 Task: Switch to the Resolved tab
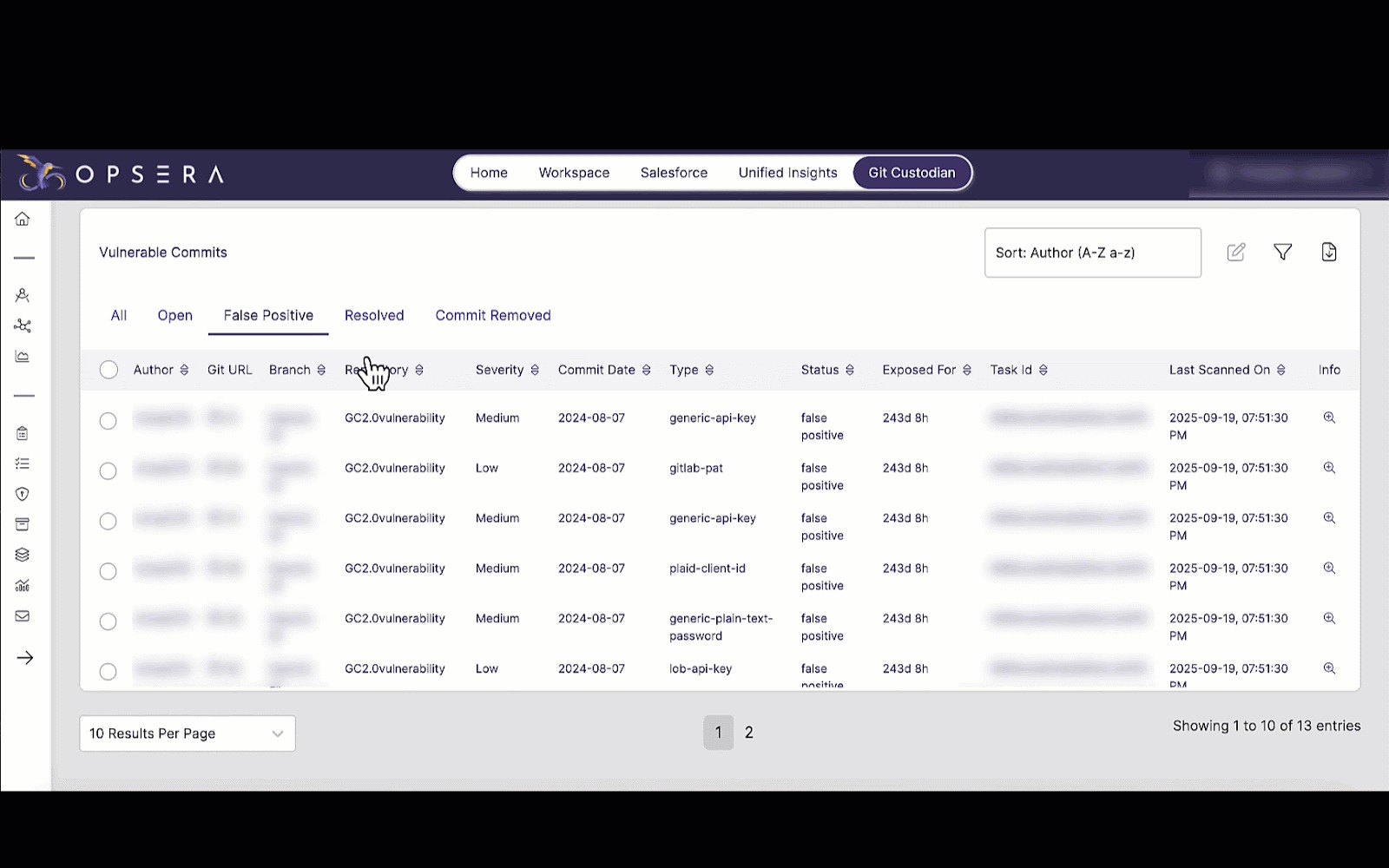point(374,316)
